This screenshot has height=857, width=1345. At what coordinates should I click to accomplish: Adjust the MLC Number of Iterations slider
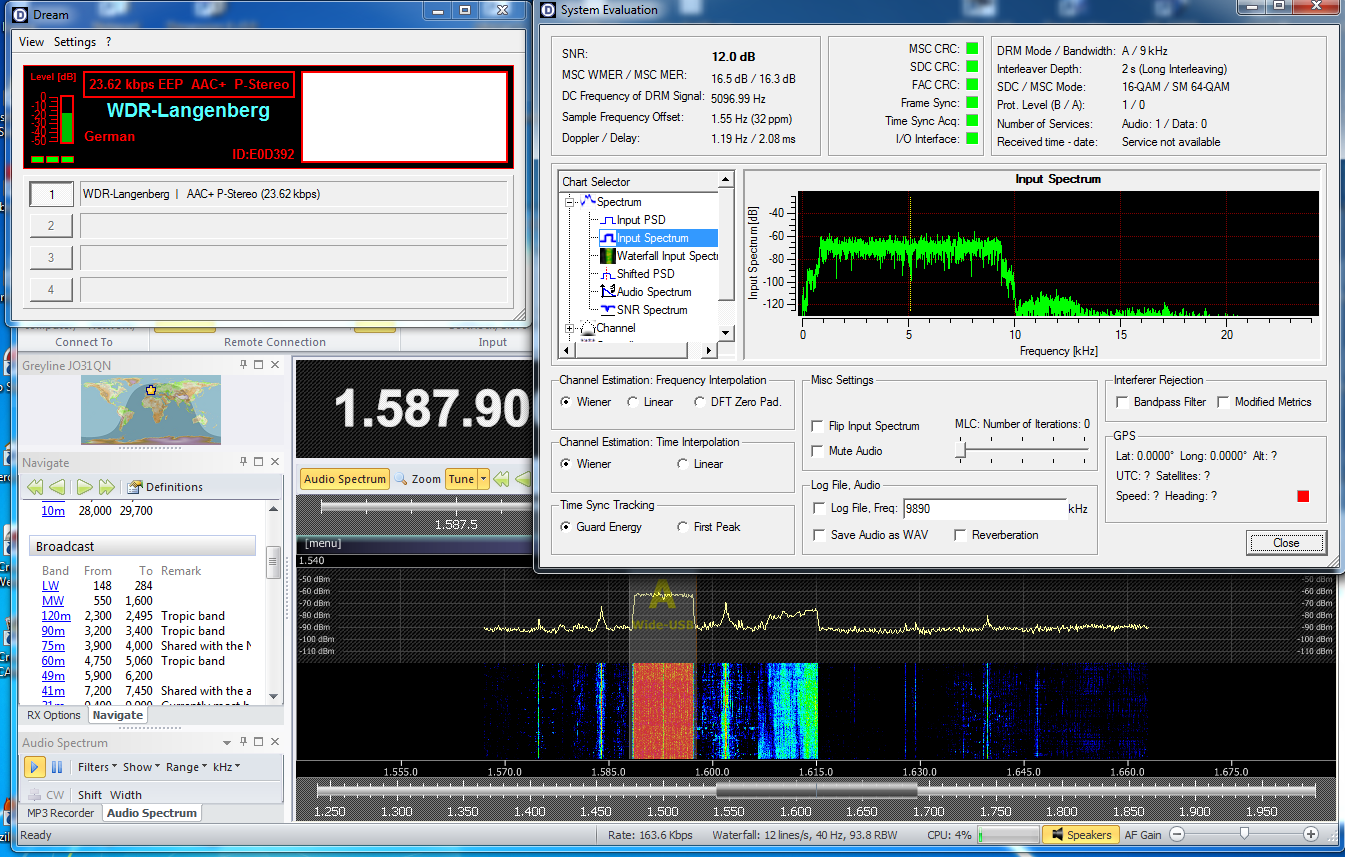(x=961, y=451)
